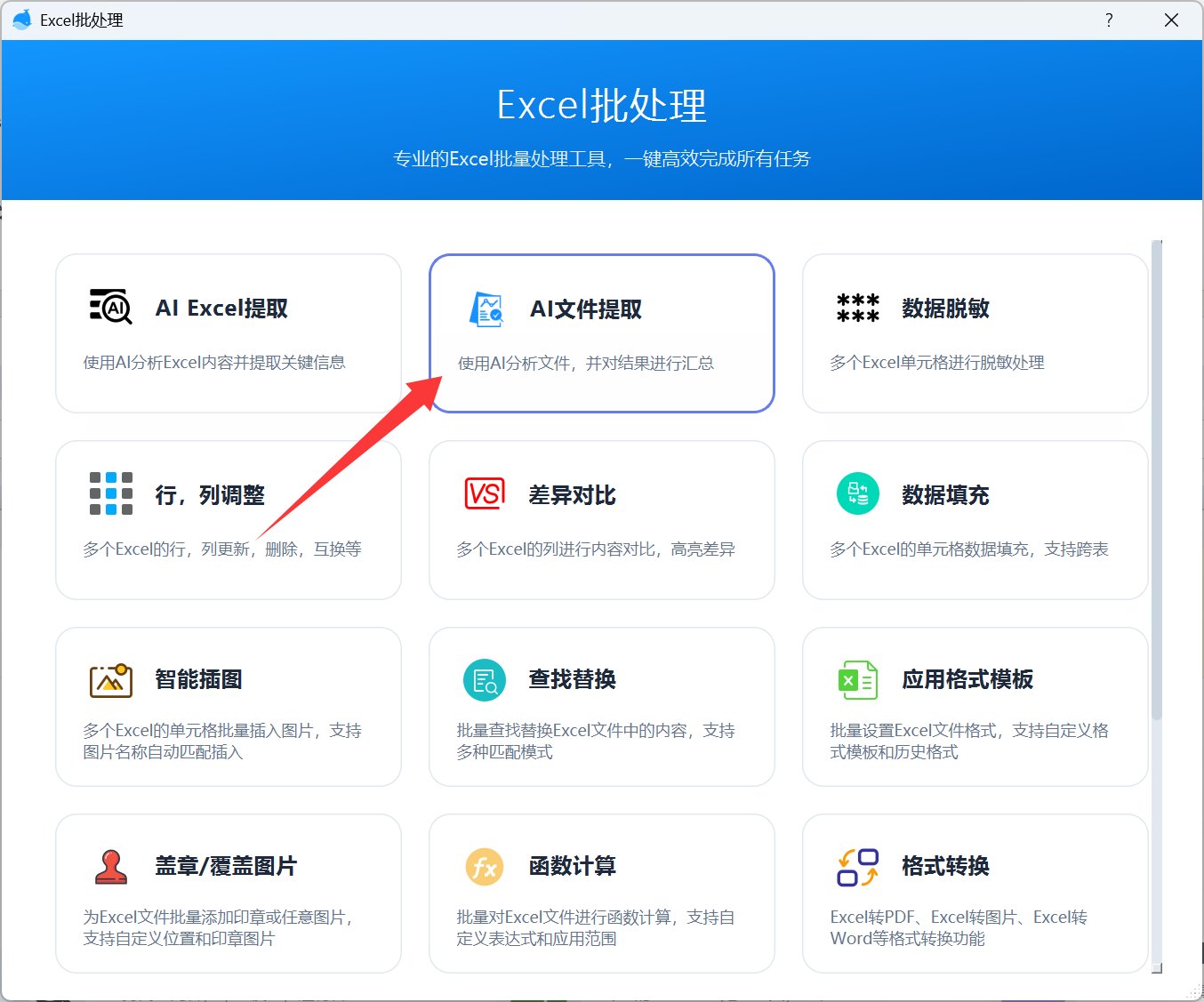Viewport: 1204px width, 1002px height.
Task: Open help with the question mark button
Action: point(1109,20)
